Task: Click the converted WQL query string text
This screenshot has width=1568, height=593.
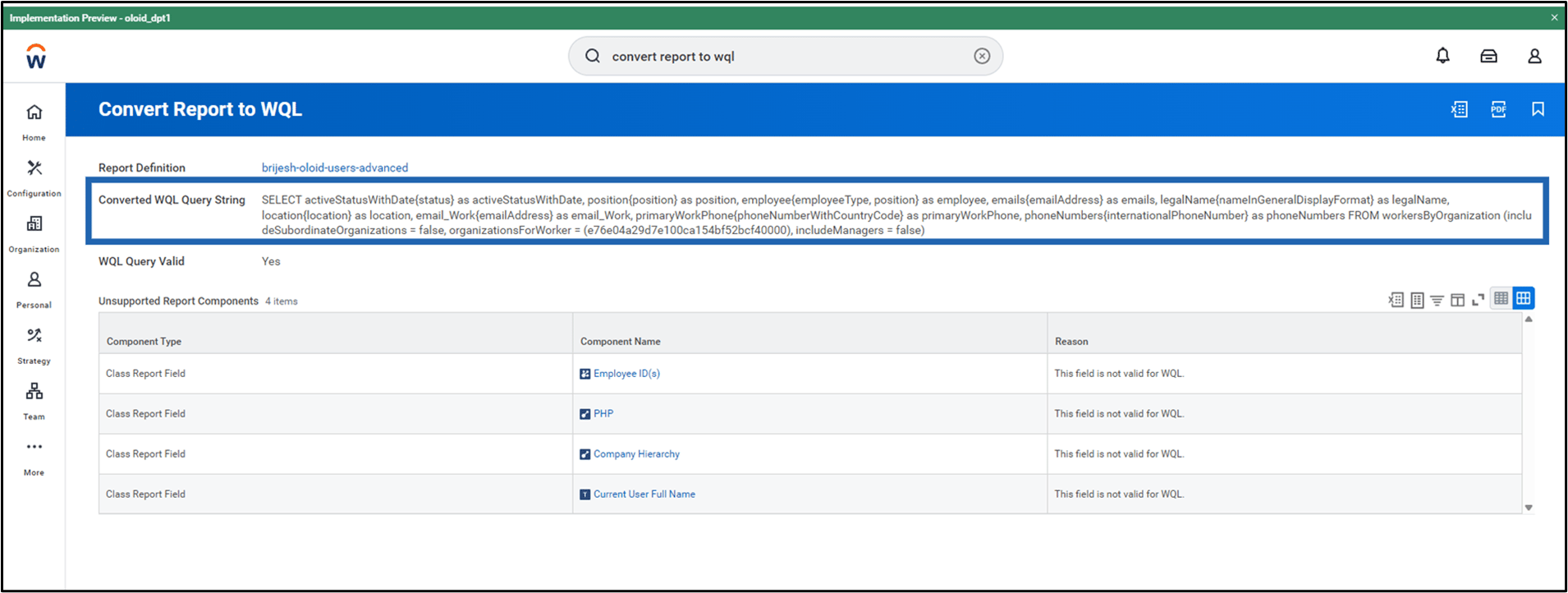Action: 896,215
